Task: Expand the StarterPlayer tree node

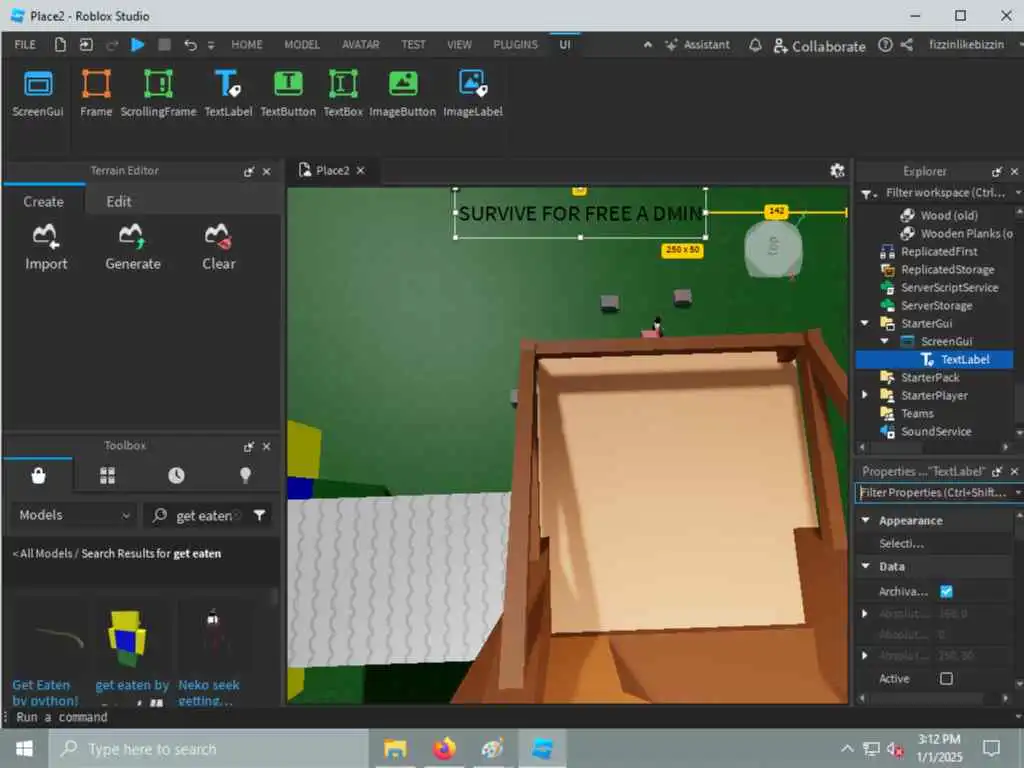Action: (x=865, y=395)
